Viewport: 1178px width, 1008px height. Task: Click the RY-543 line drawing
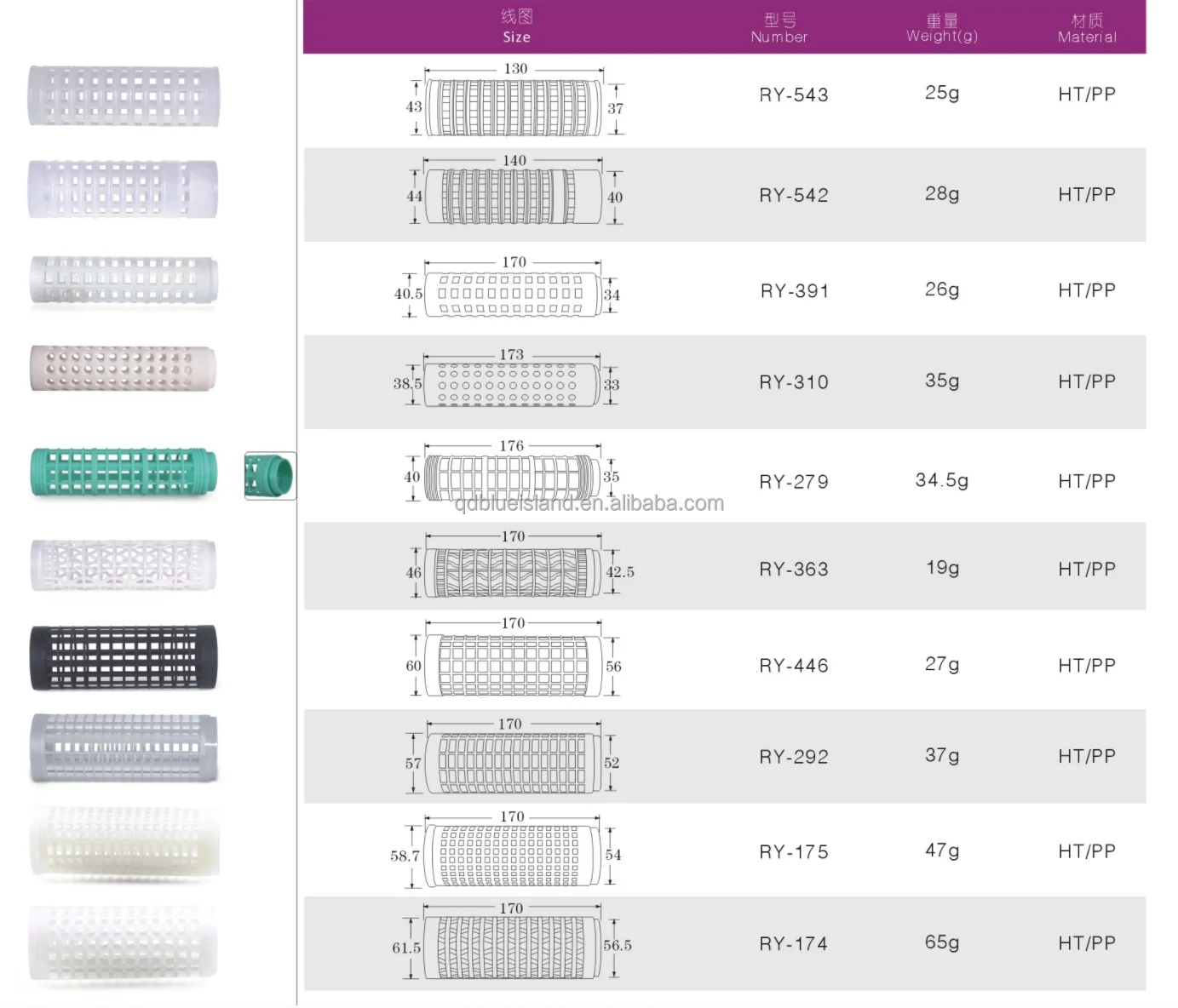(x=513, y=108)
